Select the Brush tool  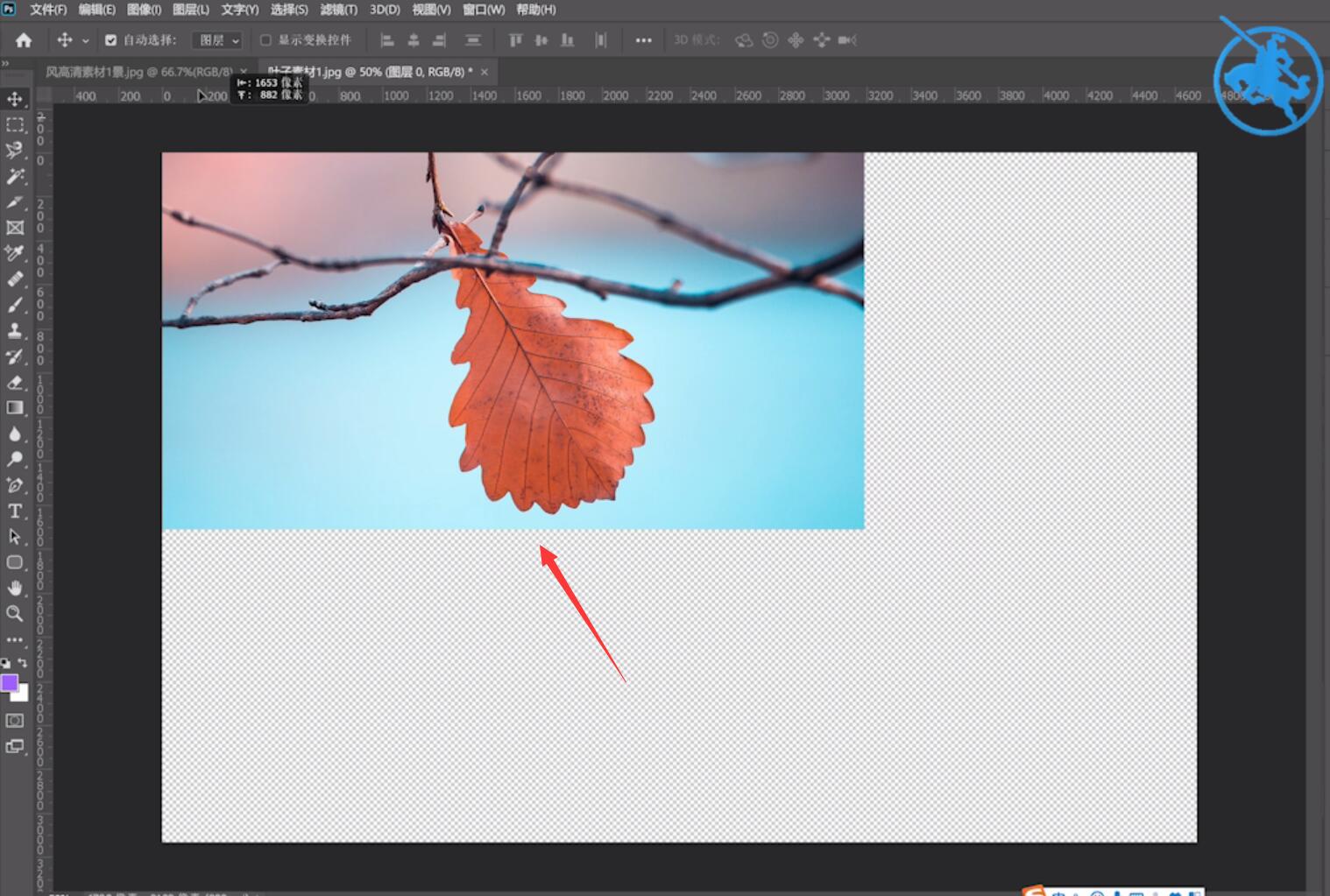[15, 305]
